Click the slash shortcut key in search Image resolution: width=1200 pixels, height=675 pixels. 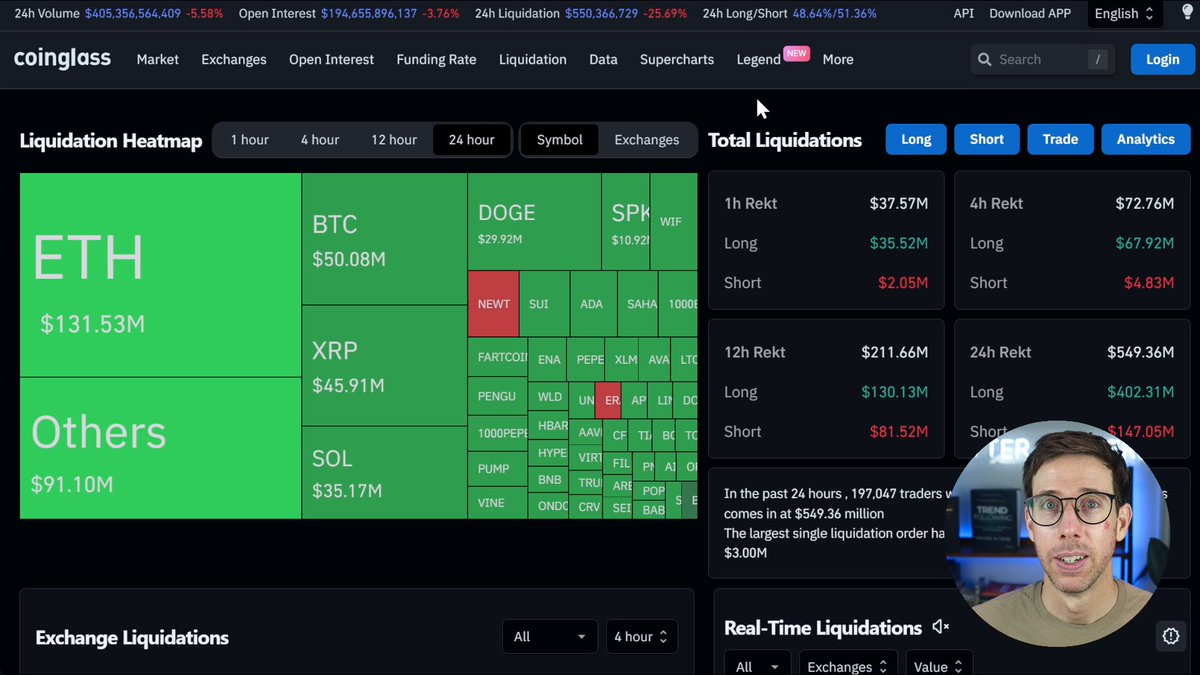[1098, 60]
